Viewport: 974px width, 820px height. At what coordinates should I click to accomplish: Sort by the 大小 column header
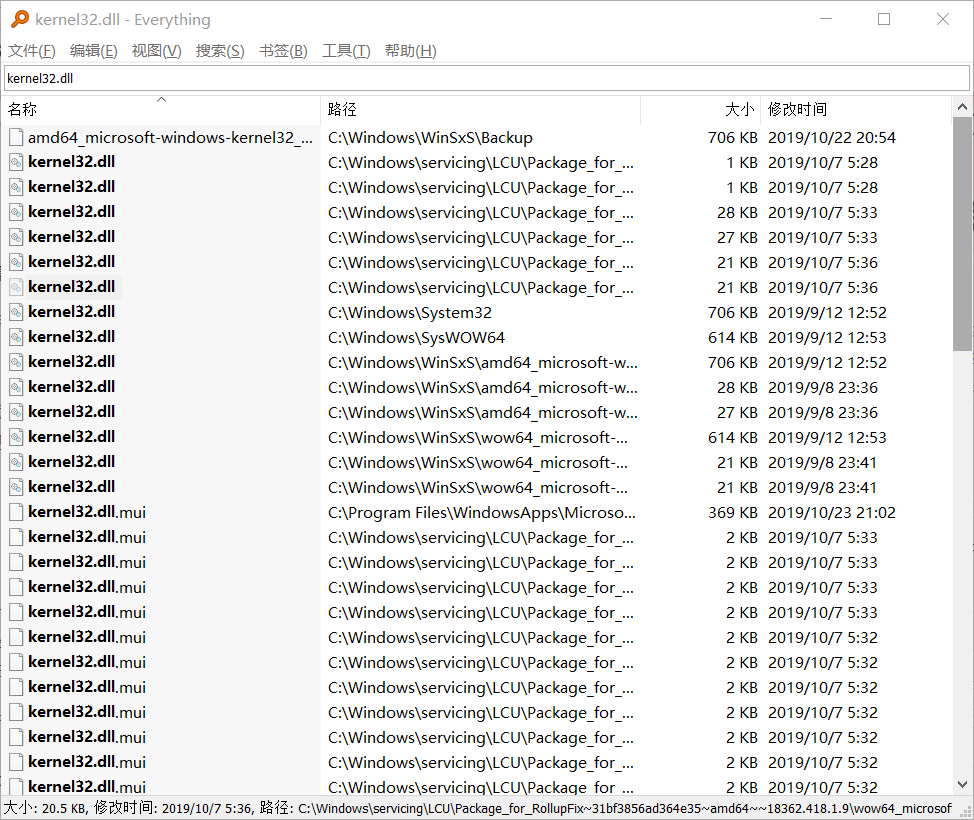(700, 109)
